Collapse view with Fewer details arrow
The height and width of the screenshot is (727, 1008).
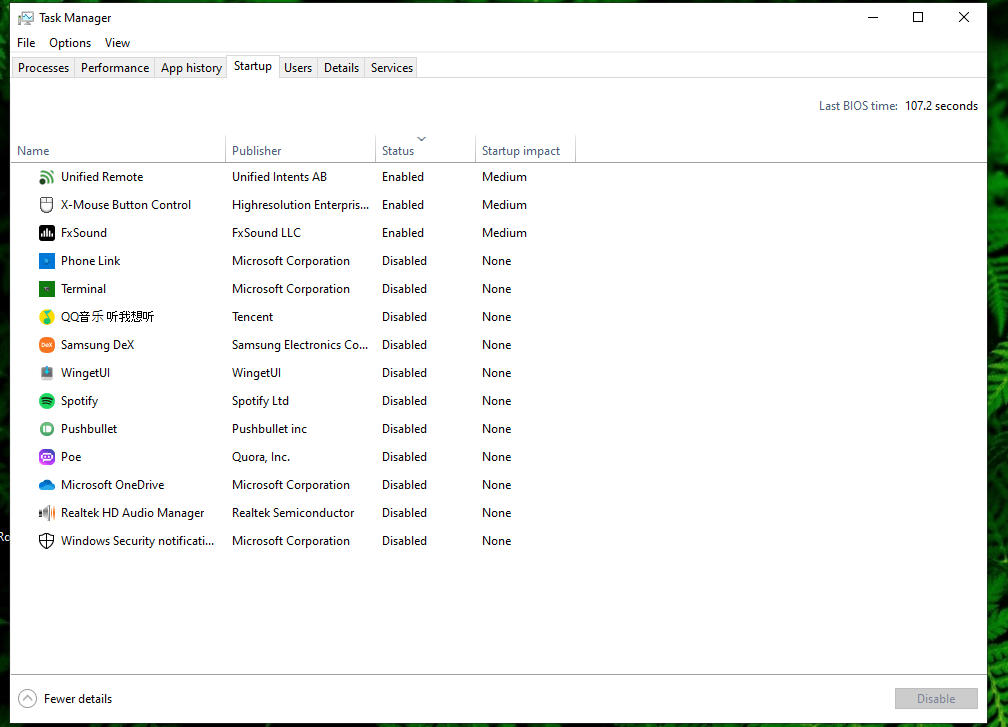[x=28, y=699]
